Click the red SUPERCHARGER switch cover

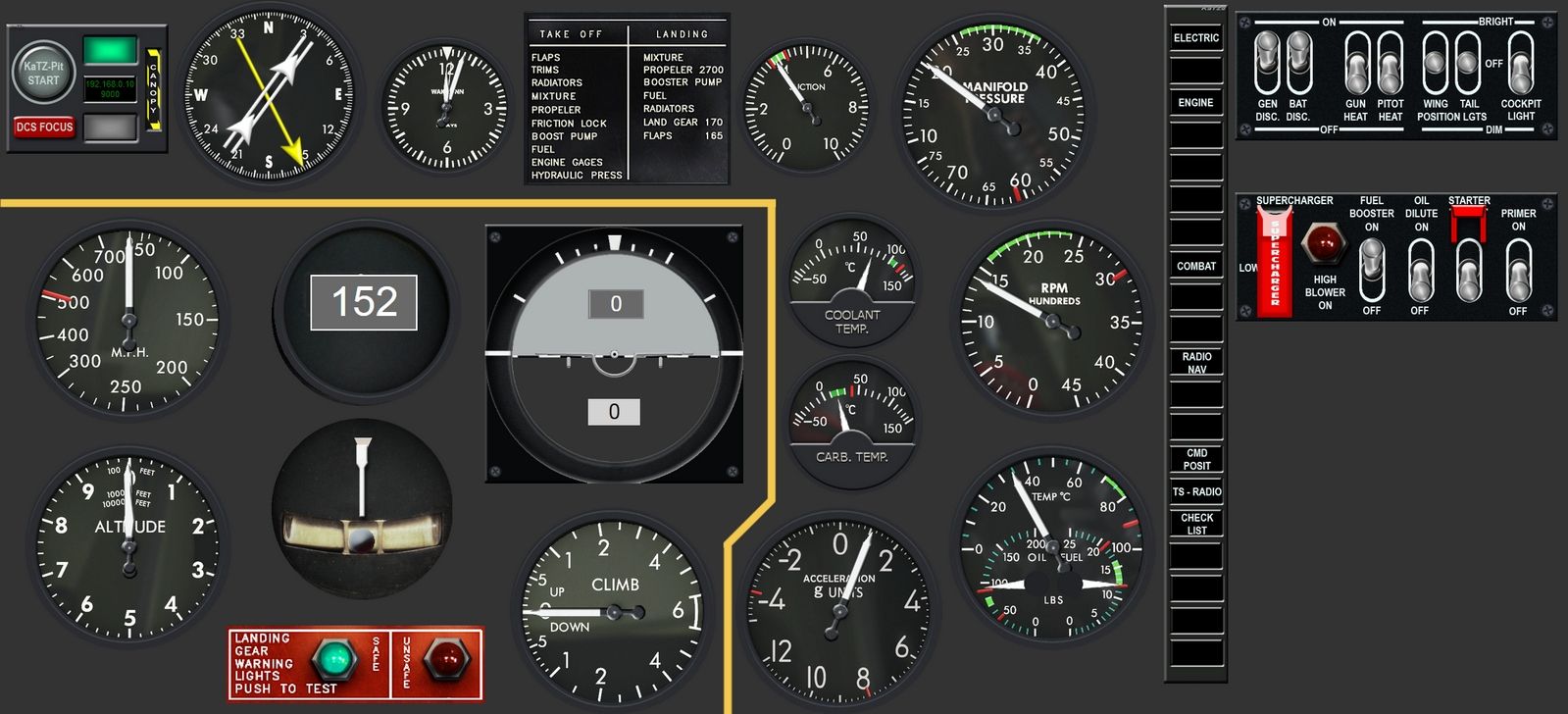tap(1275, 262)
